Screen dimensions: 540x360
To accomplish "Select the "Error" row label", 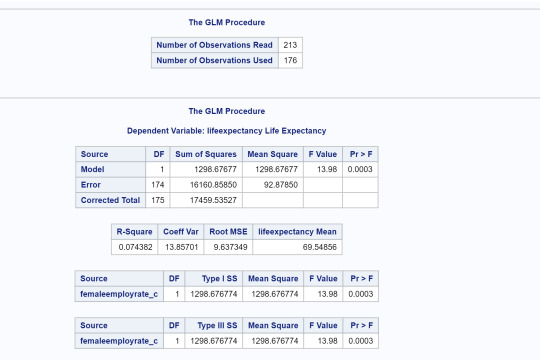I will 91,185.
